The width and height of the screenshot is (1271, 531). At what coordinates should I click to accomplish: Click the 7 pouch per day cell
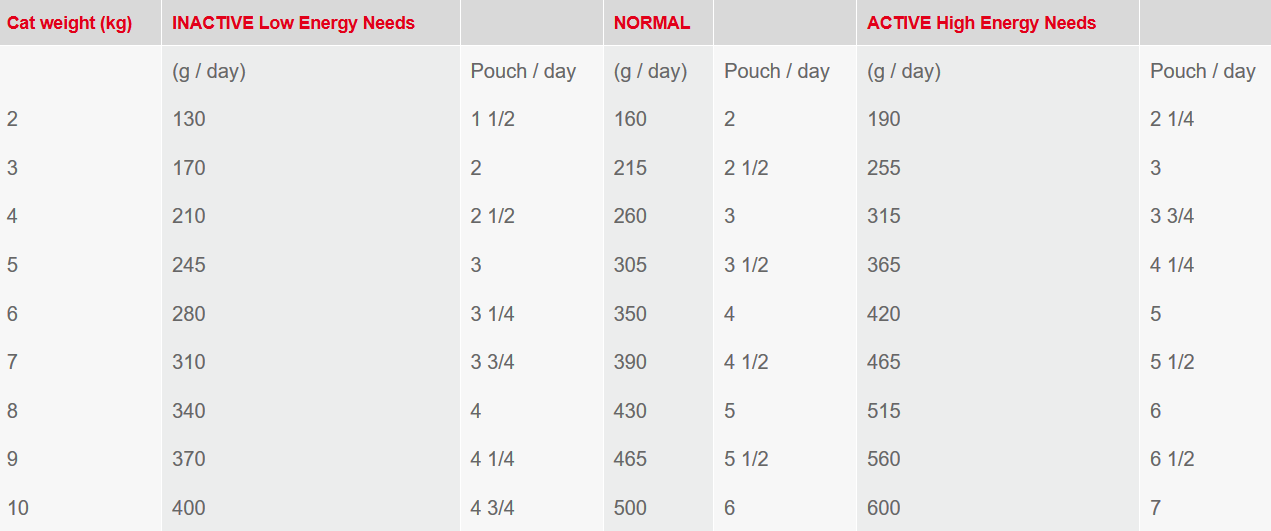(x=1156, y=508)
